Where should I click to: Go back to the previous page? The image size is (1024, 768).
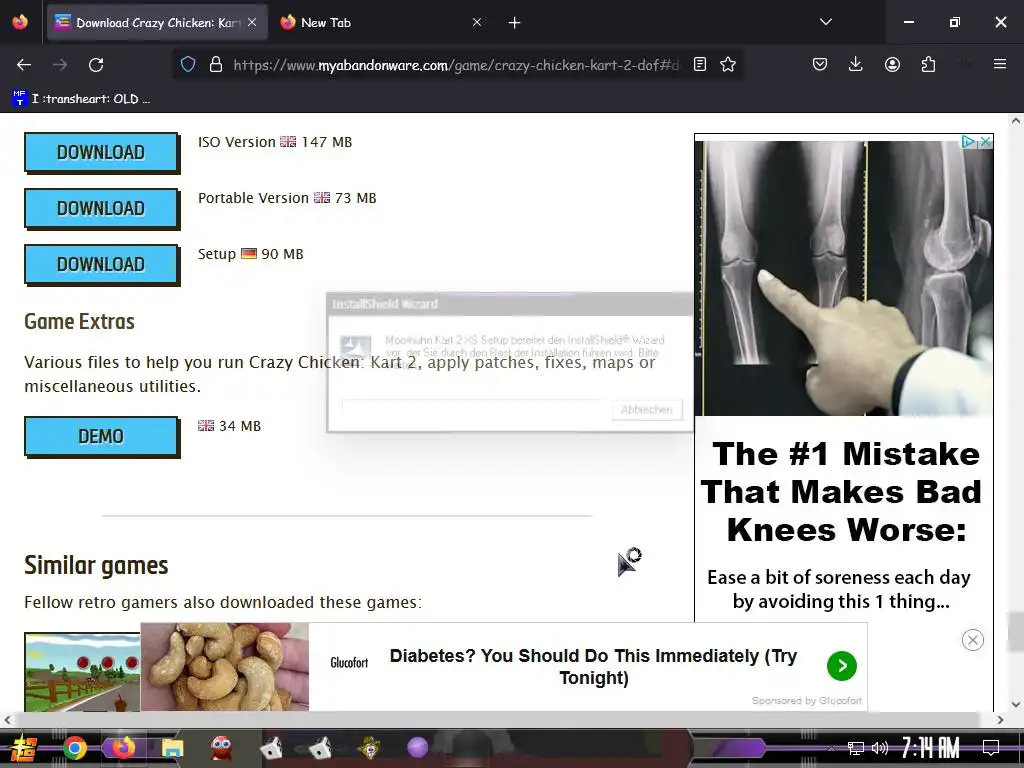[24, 65]
